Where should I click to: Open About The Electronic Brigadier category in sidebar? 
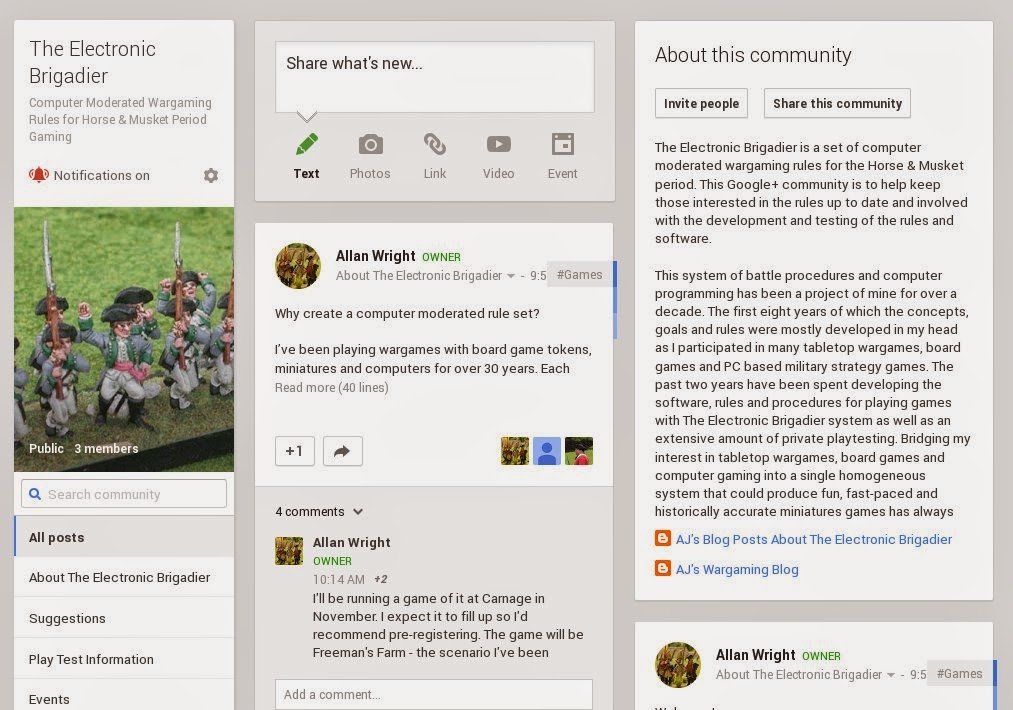[x=124, y=577]
